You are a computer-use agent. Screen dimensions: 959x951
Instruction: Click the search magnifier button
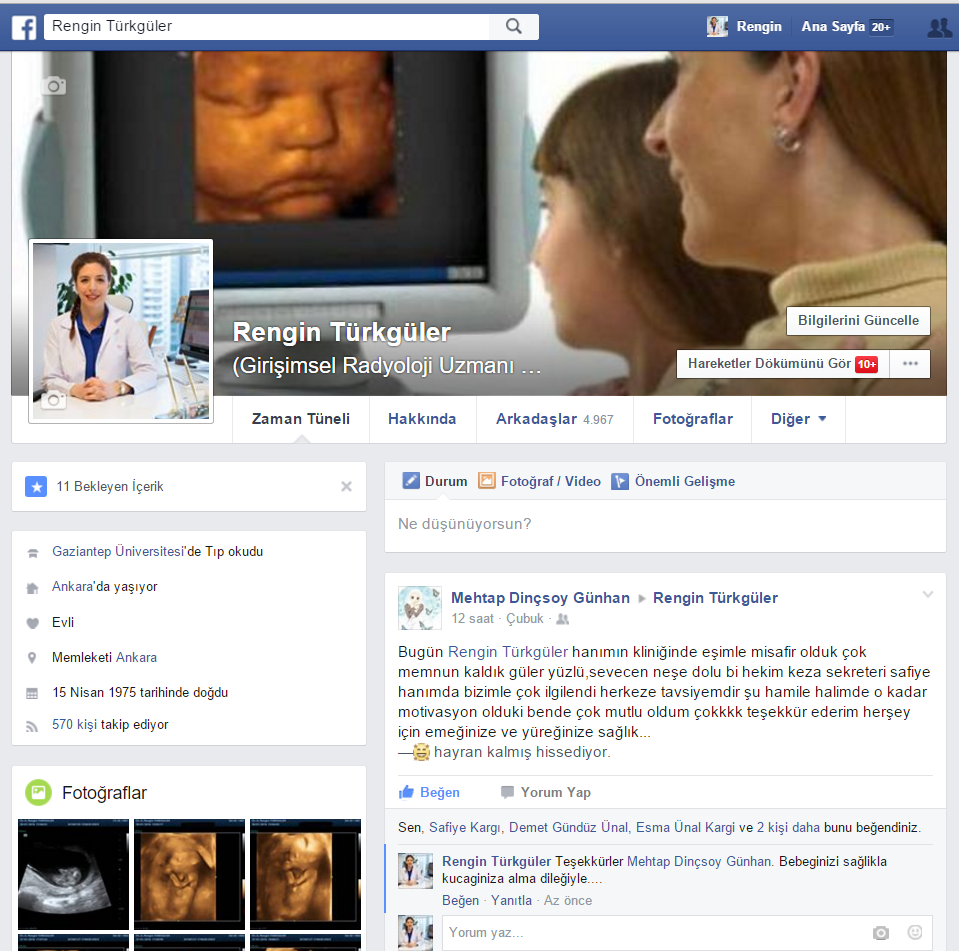(x=513, y=27)
